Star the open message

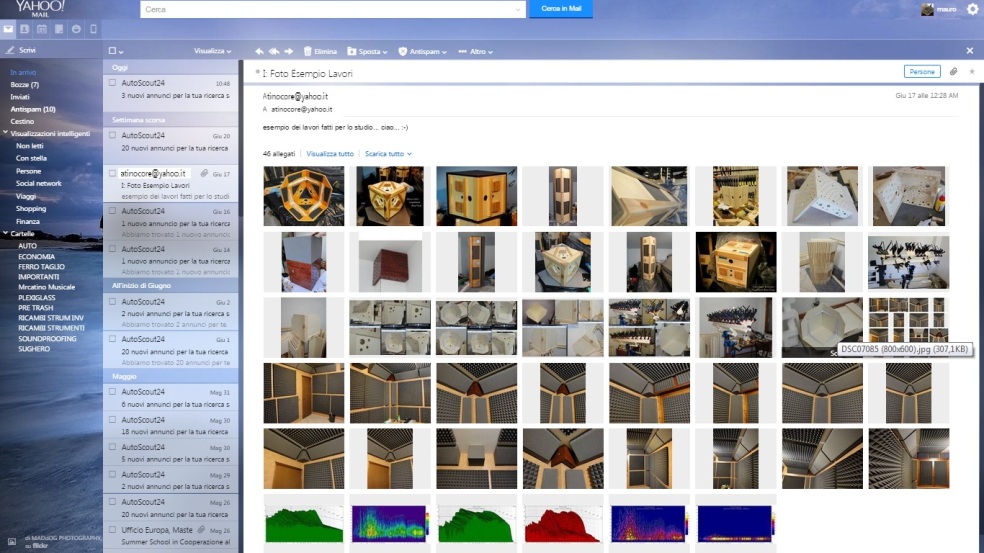point(972,72)
